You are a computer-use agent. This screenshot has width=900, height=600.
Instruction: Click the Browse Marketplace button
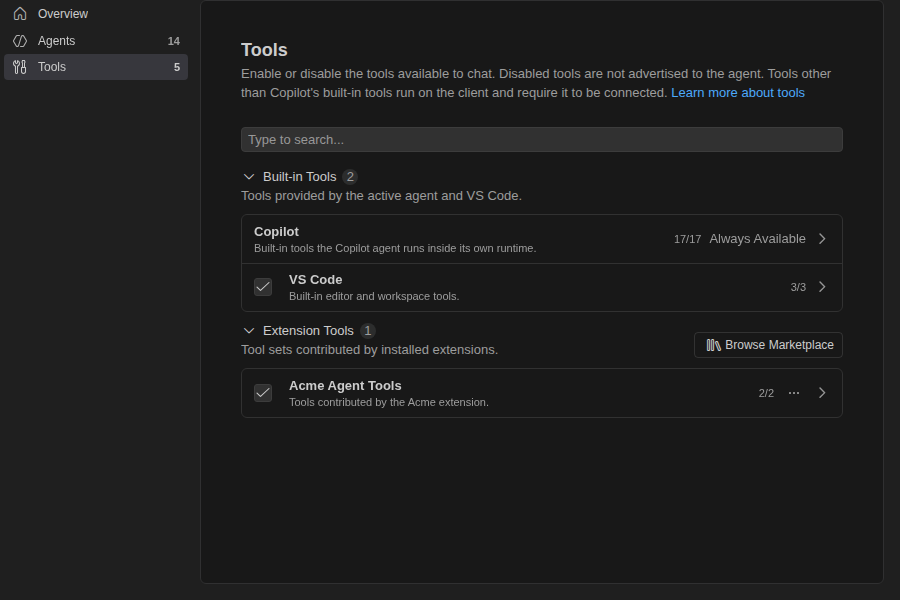pyautogui.click(x=768, y=345)
